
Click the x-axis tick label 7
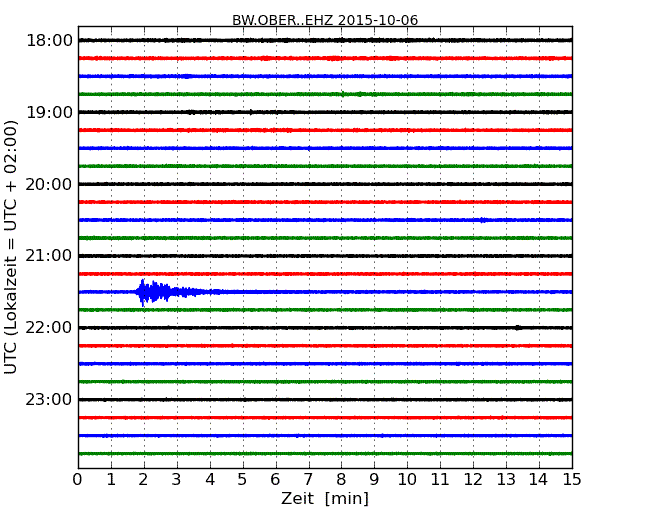pos(308,480)
